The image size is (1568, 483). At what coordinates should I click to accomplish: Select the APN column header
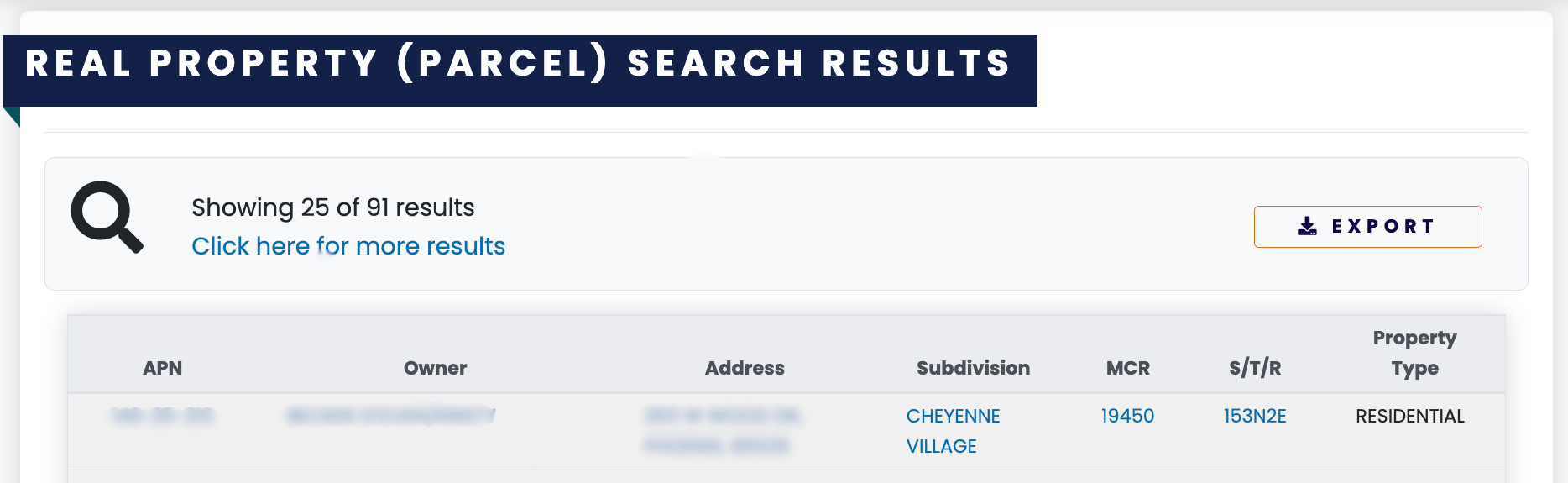[162, 368]
